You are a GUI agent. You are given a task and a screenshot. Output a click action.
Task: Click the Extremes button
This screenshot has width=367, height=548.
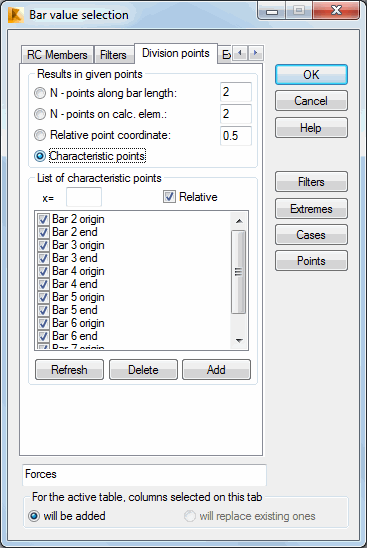[311, 209]
